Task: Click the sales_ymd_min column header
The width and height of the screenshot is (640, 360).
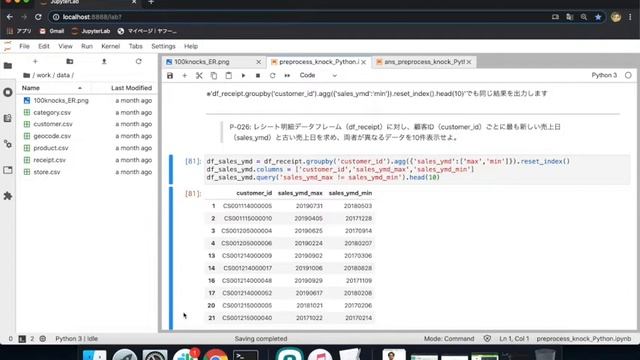Action: pos(350,193)
